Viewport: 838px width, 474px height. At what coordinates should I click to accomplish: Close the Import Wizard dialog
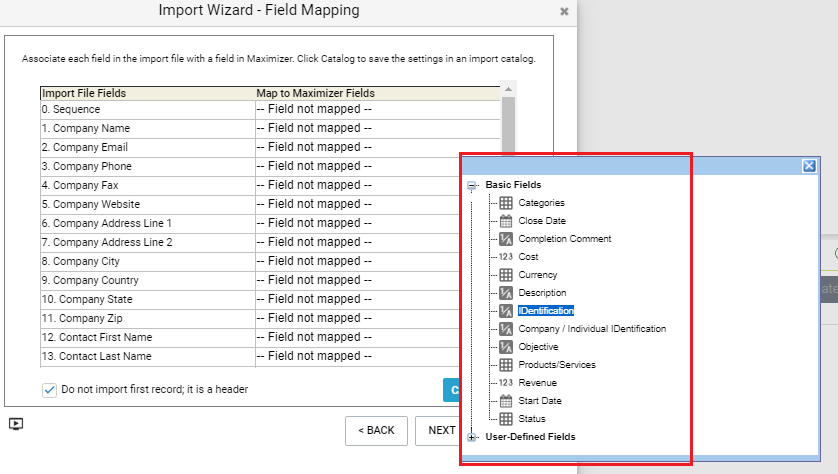pos(564,11)
